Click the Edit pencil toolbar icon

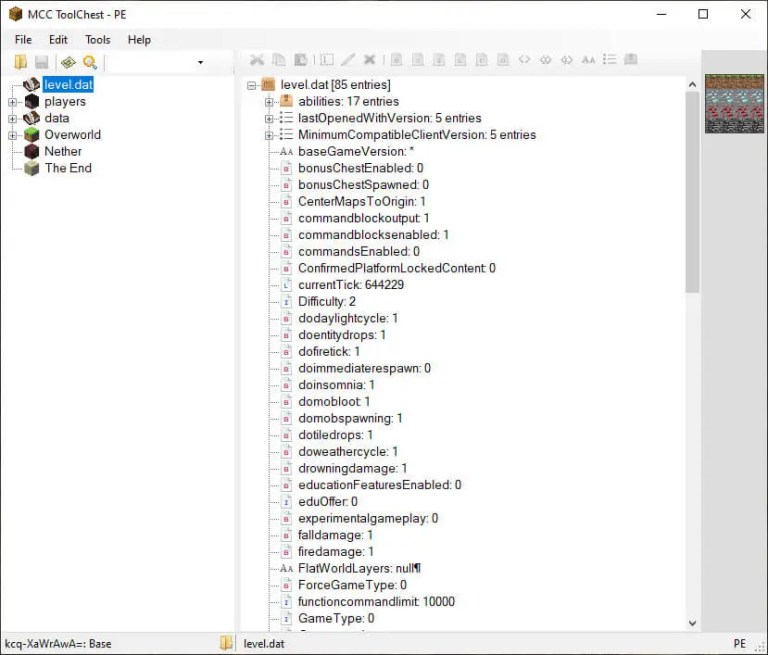pos(348,60)
